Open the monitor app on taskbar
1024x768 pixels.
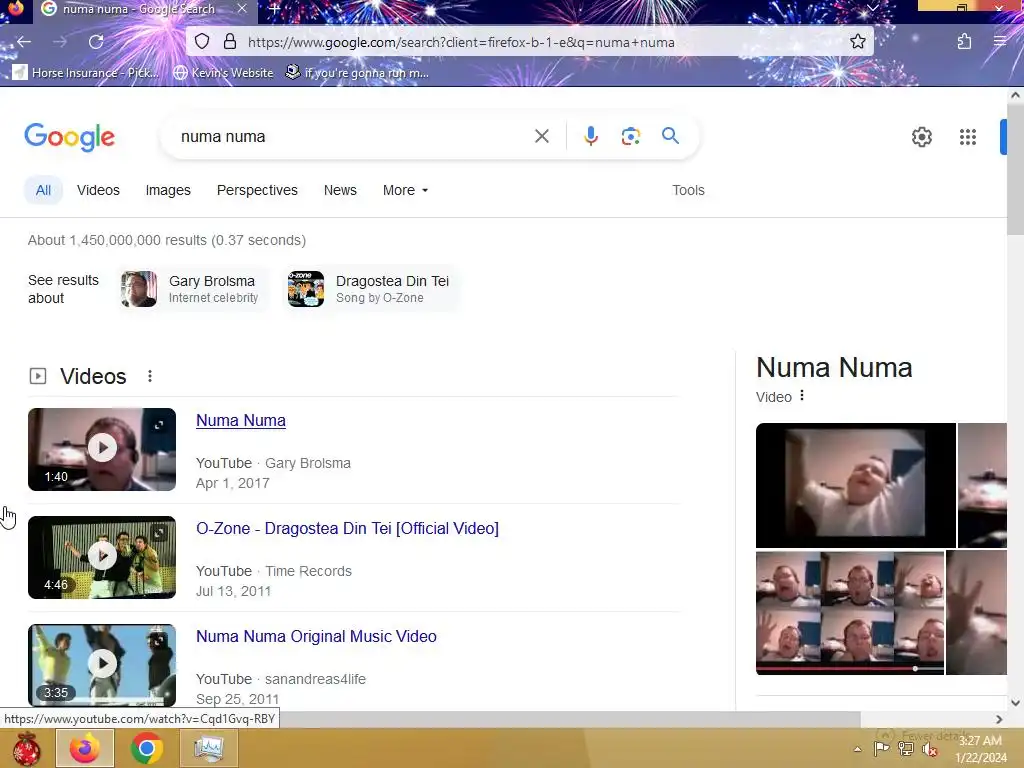click(208, 748)
